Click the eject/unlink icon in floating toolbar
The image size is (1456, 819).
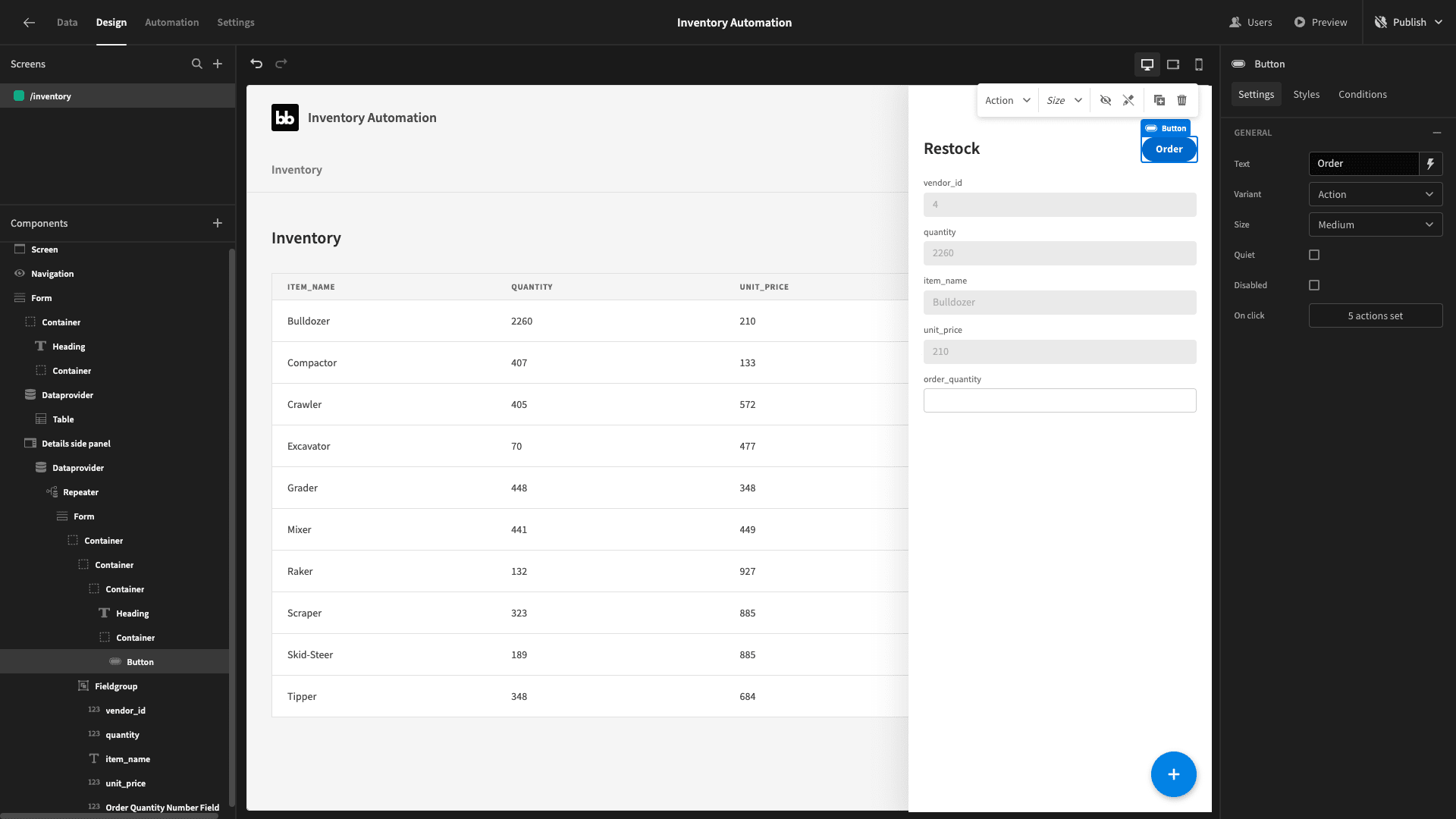click(1128, 100)
